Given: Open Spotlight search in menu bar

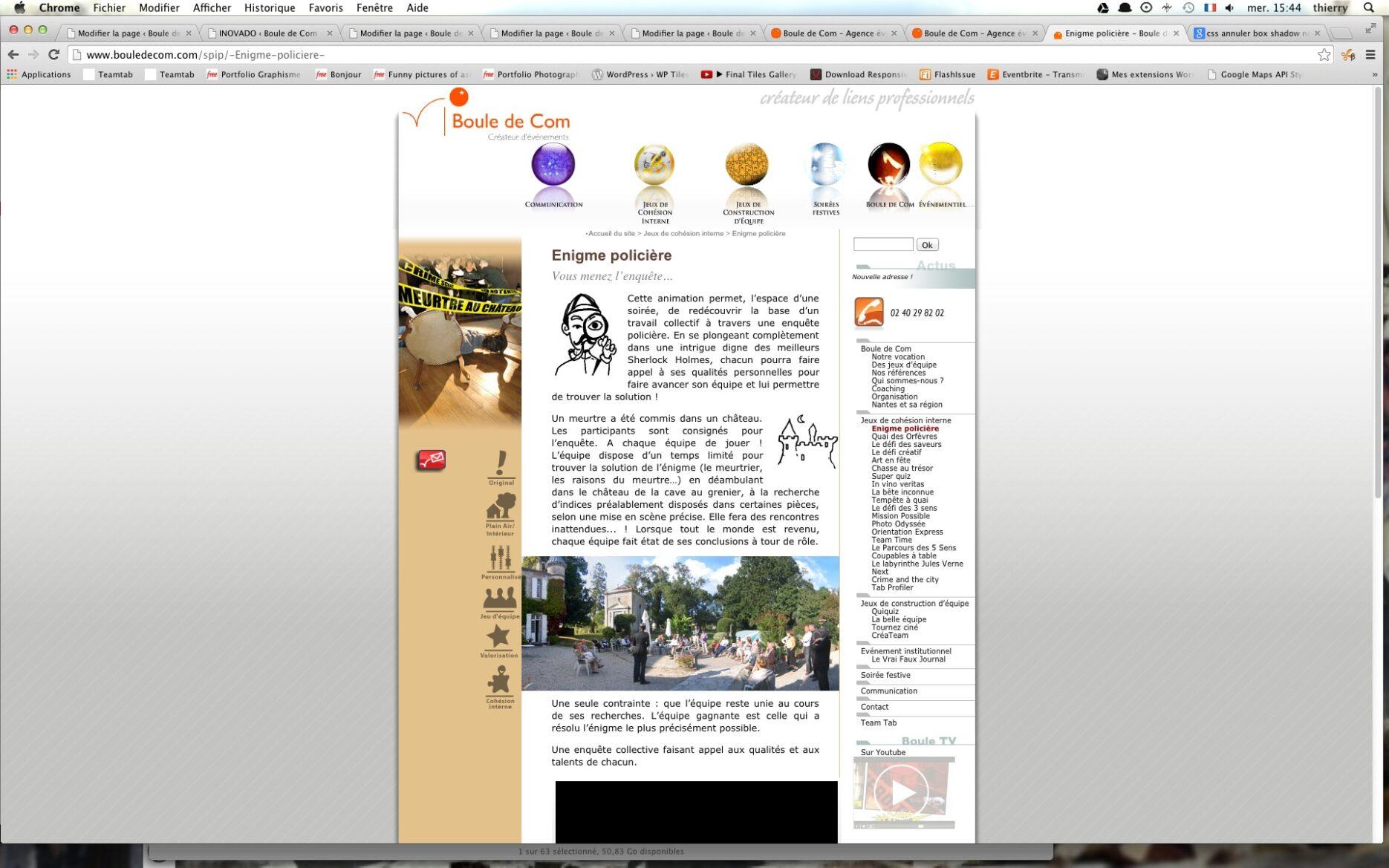Looking at the screenshot, I should click(1369, 7).
